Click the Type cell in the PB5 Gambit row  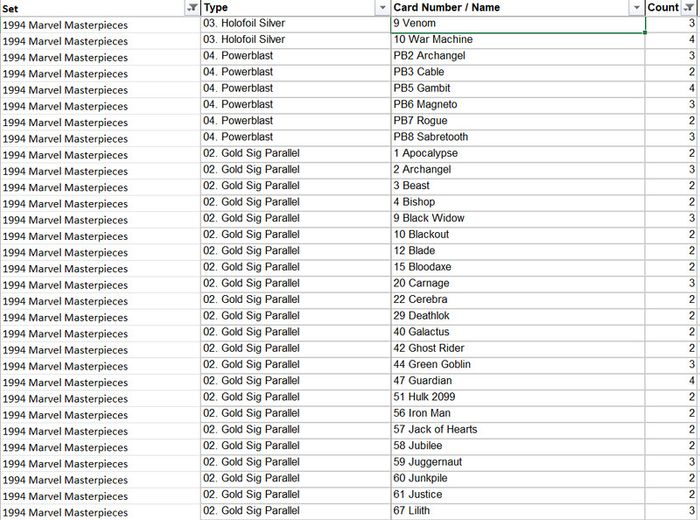(296, 89)
